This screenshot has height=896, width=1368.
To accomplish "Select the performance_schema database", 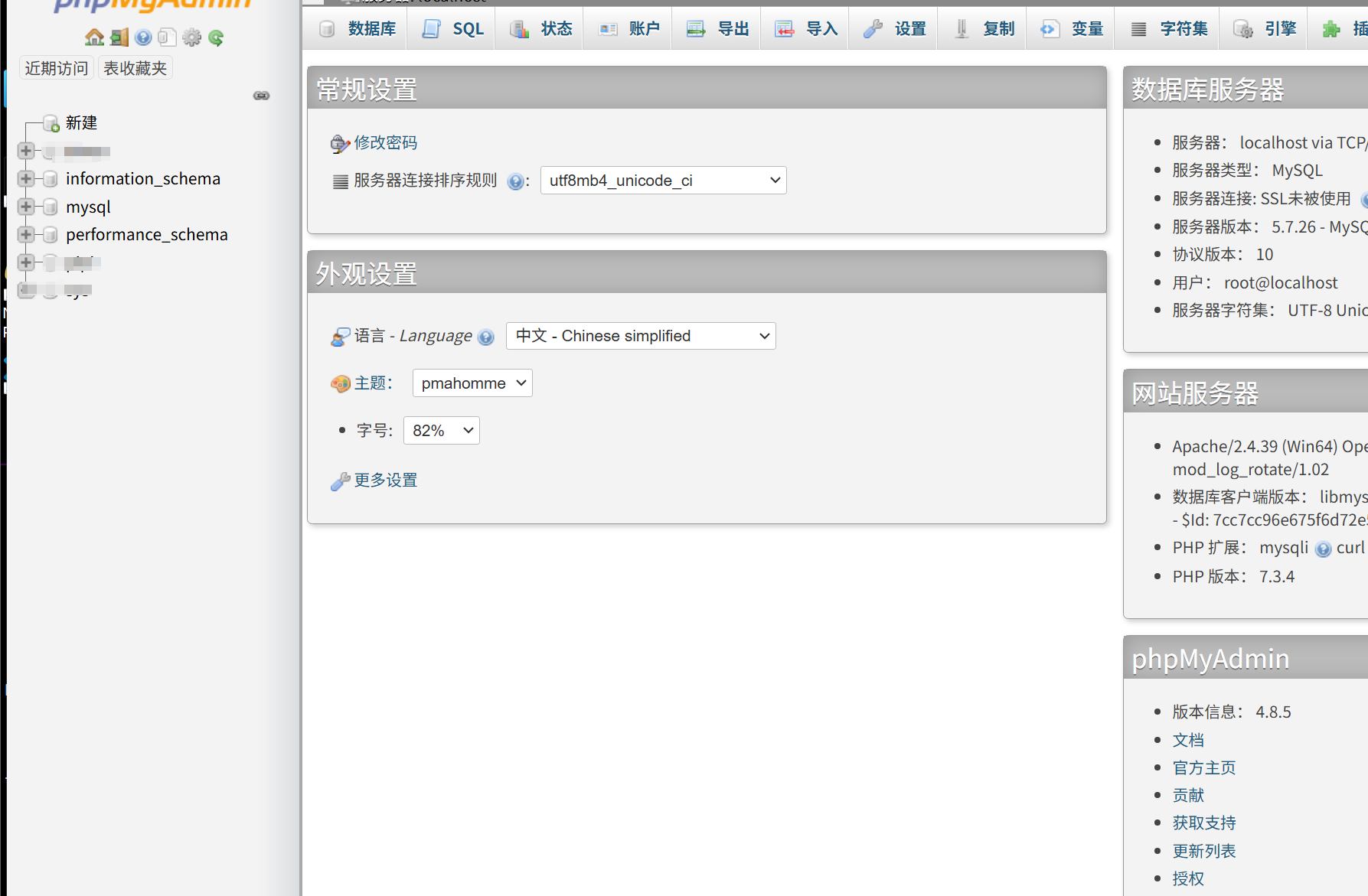I will 147,234.
